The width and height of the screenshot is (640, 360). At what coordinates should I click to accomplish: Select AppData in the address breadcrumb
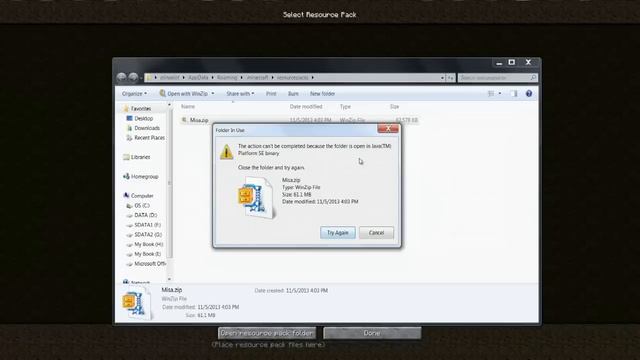[x=198, y=77]
